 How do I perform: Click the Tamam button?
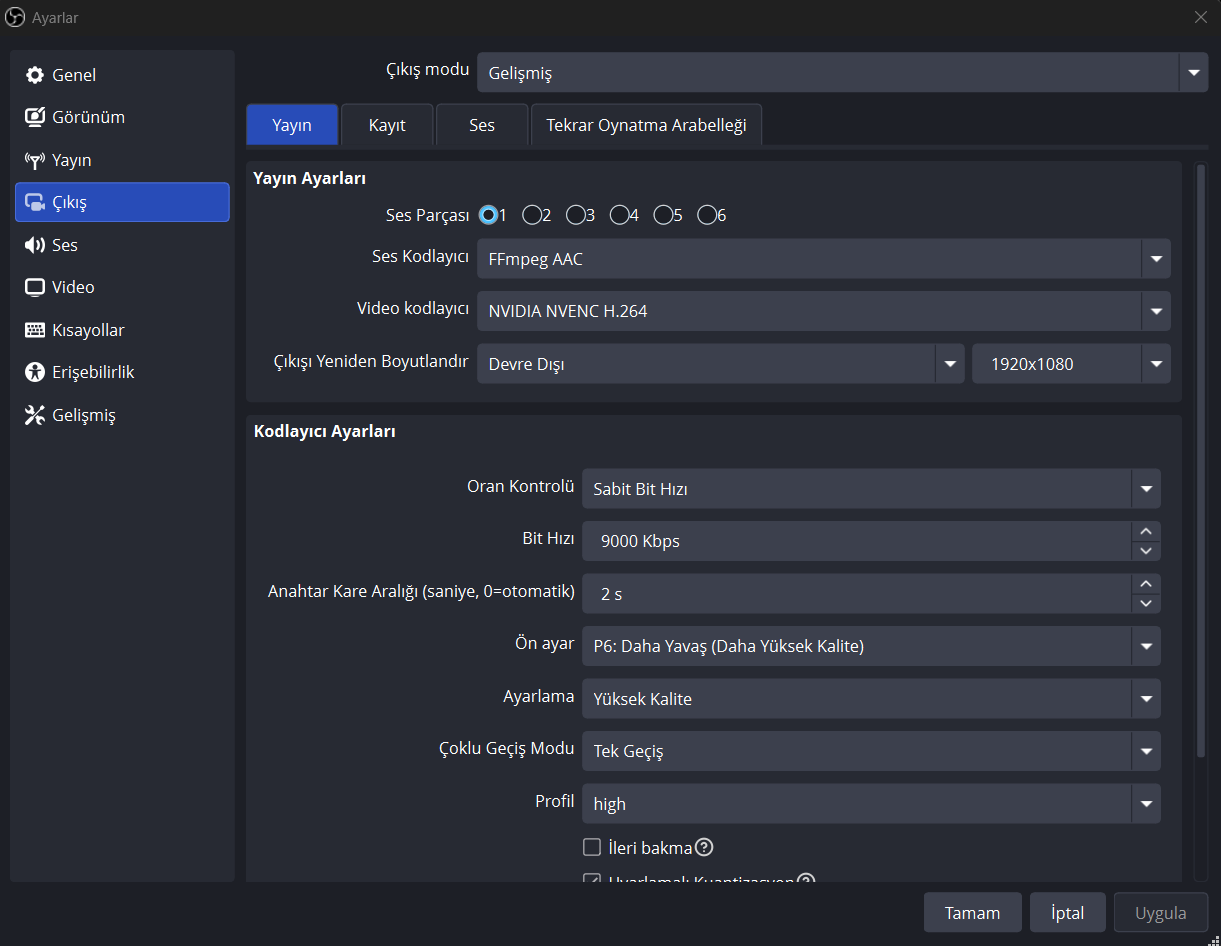973,913
